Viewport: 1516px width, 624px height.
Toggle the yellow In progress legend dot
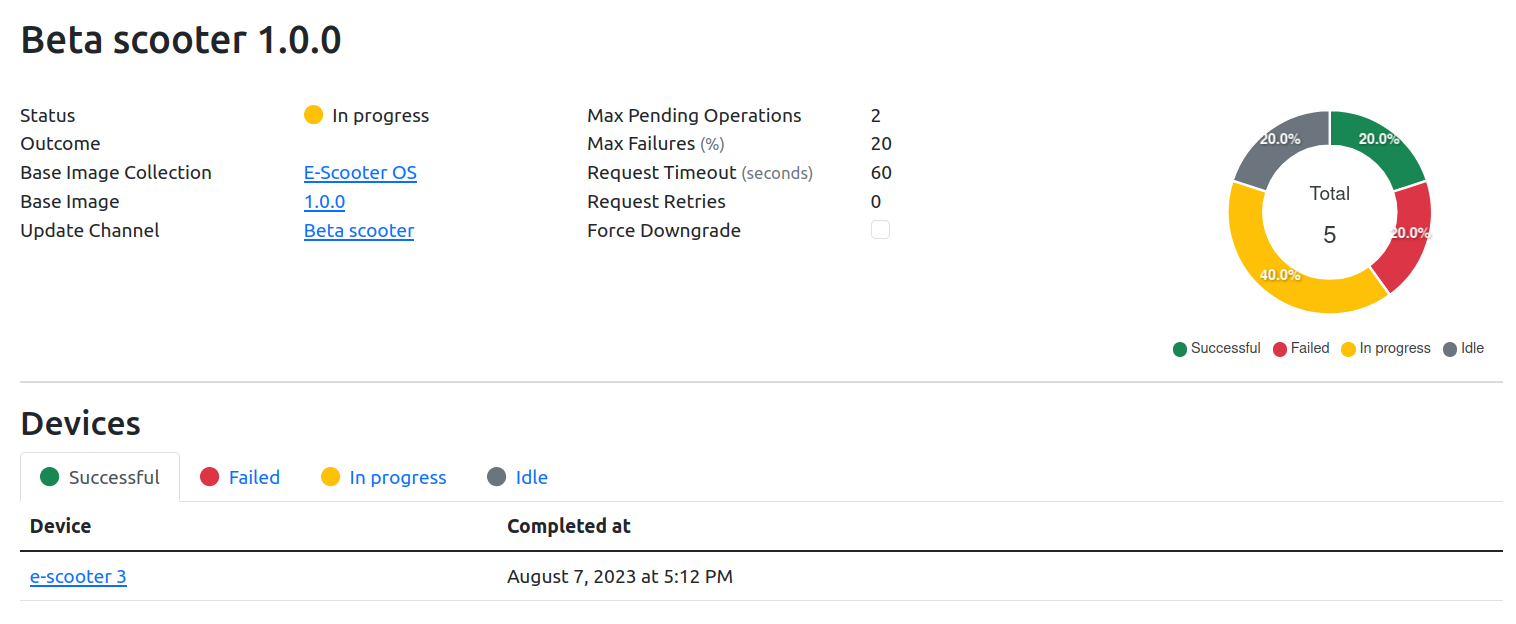click(x=1349, y=349)
